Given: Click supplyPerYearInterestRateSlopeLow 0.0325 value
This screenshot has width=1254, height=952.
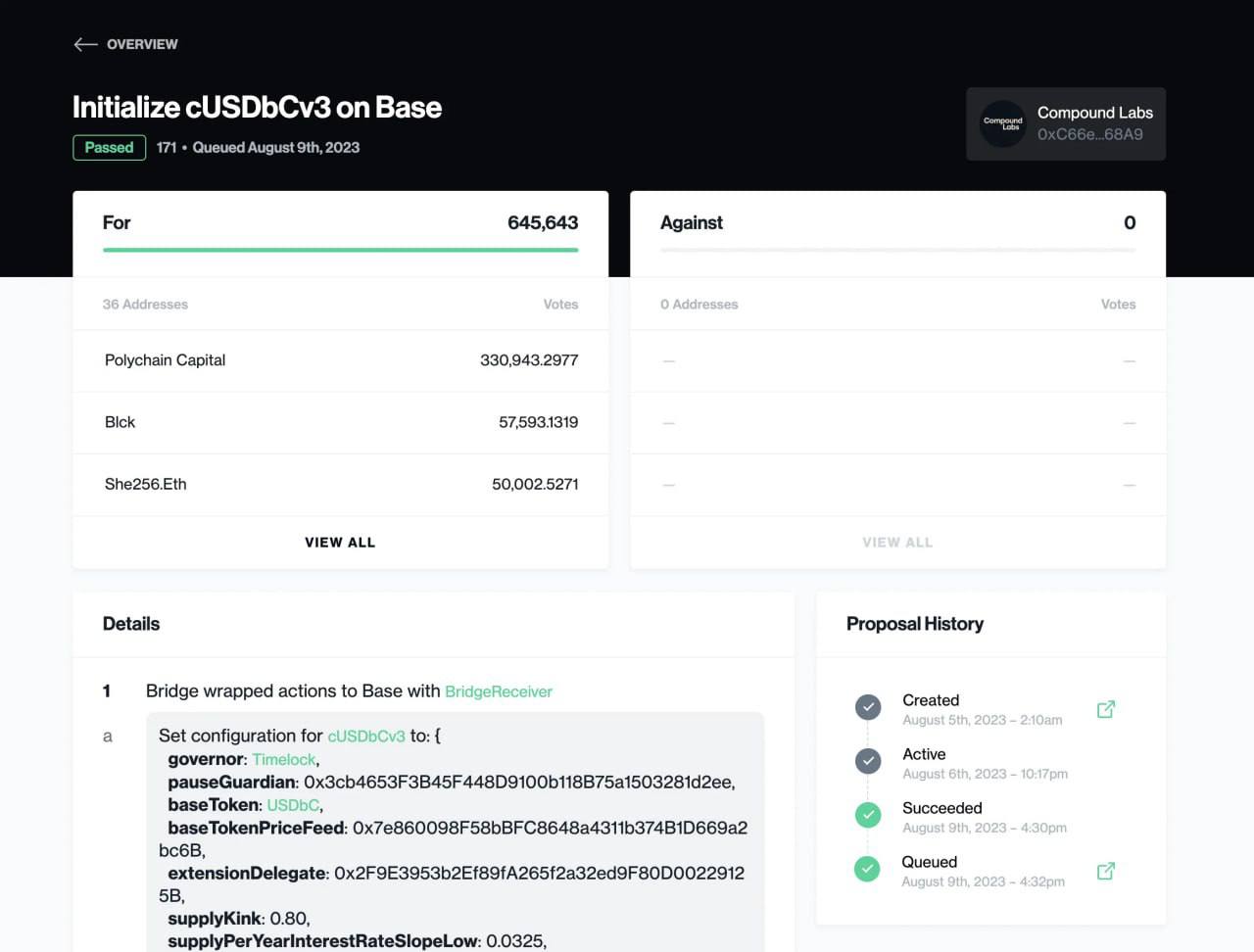Looking at the screenshot, I should pos(514,941).
